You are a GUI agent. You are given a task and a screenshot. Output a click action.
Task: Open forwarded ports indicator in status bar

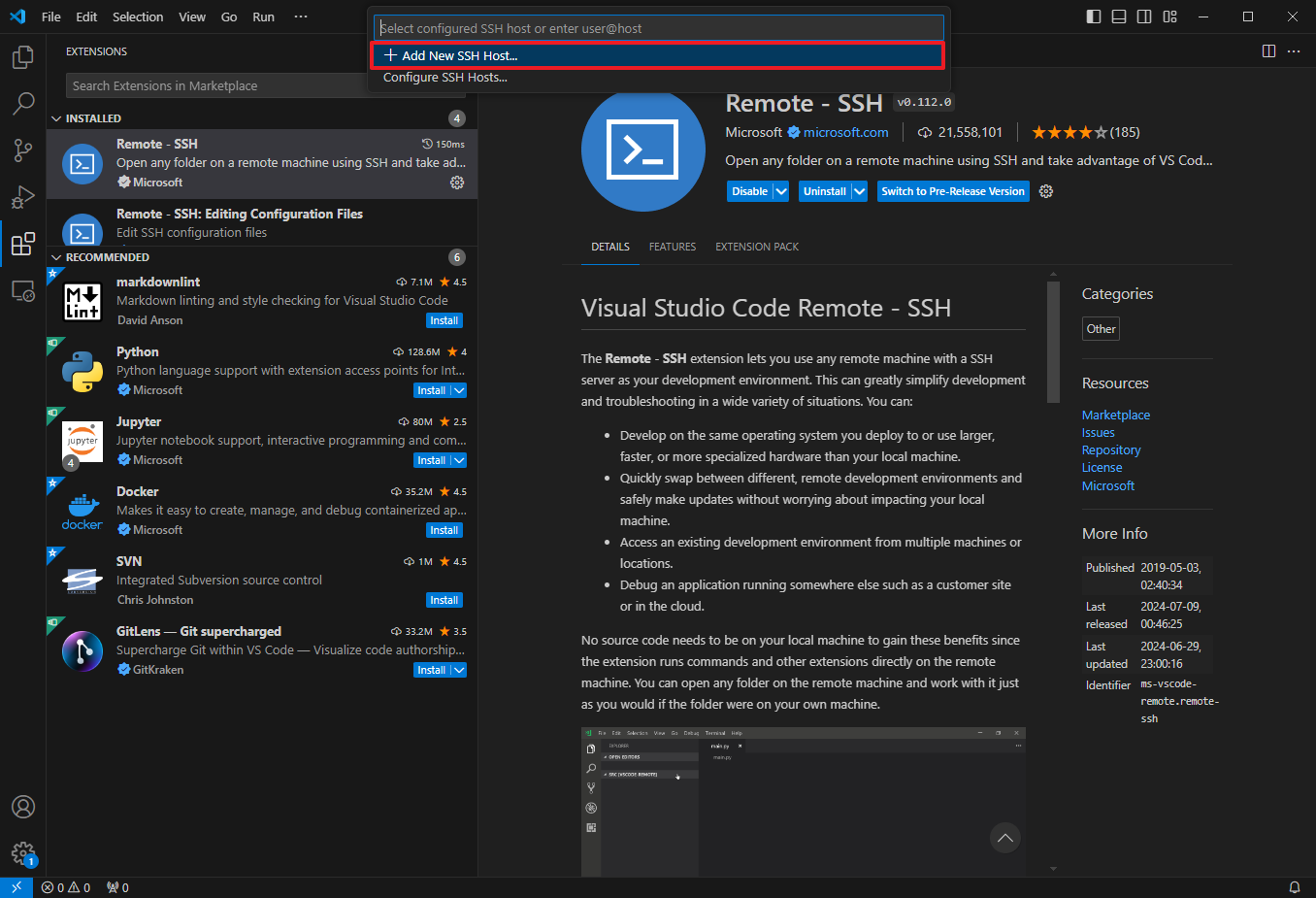(x=117, y=887)
